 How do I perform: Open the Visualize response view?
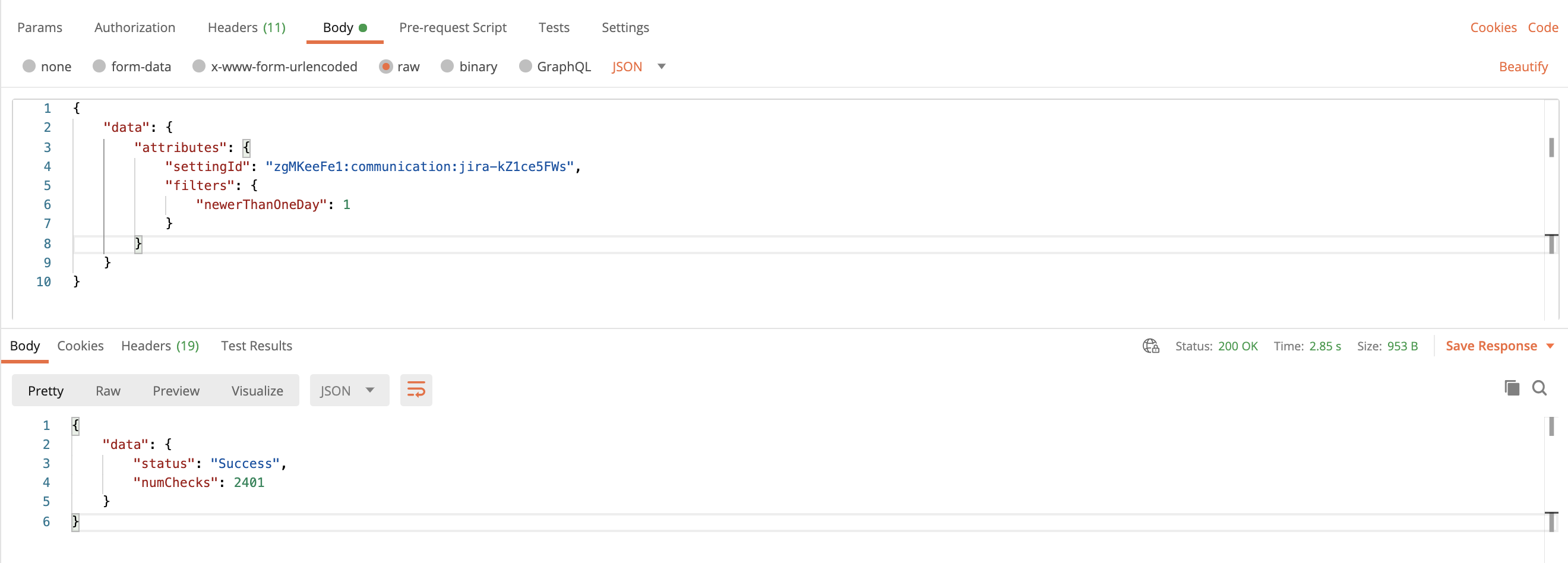pos(257,391)
